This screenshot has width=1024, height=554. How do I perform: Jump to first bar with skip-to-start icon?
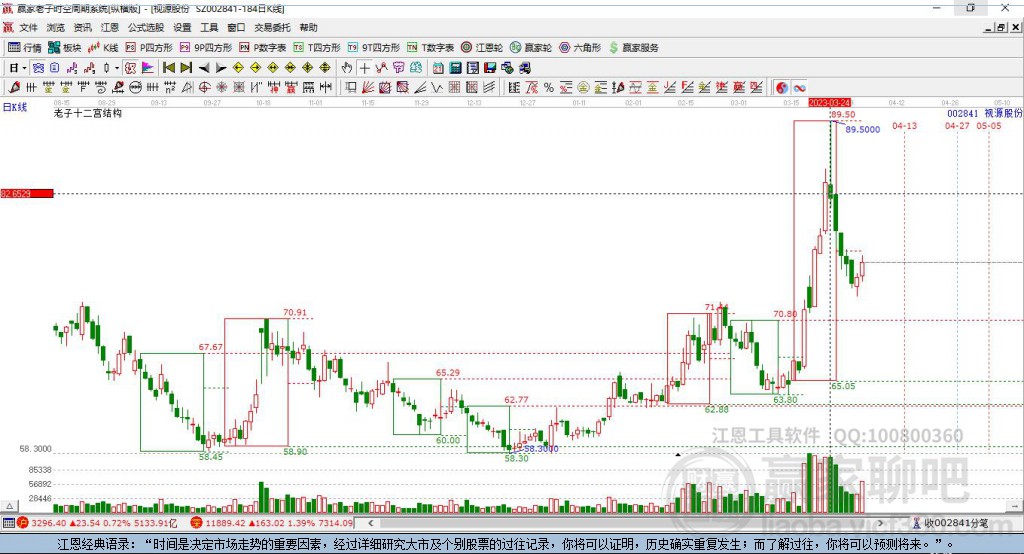[168, 67]
